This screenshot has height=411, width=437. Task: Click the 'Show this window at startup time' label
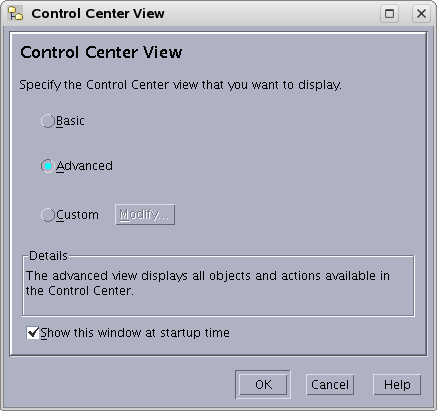click(135, 333)
